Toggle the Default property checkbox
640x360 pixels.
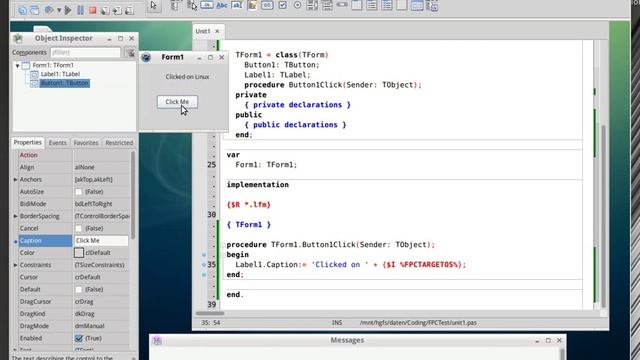[79, 289]
